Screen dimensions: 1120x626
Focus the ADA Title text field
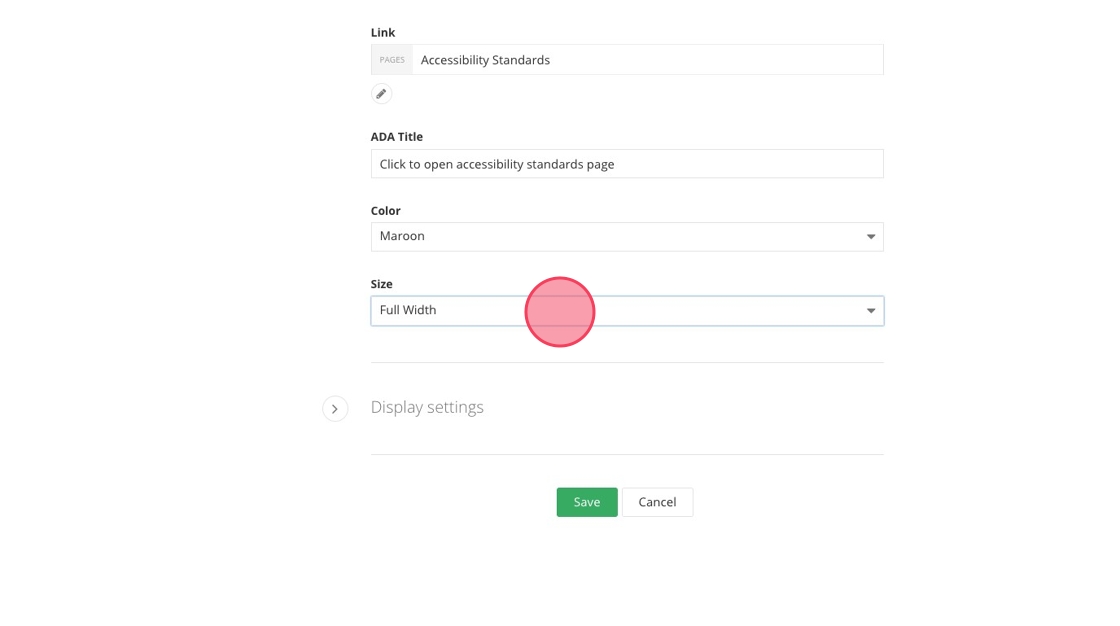pos(627,164)
